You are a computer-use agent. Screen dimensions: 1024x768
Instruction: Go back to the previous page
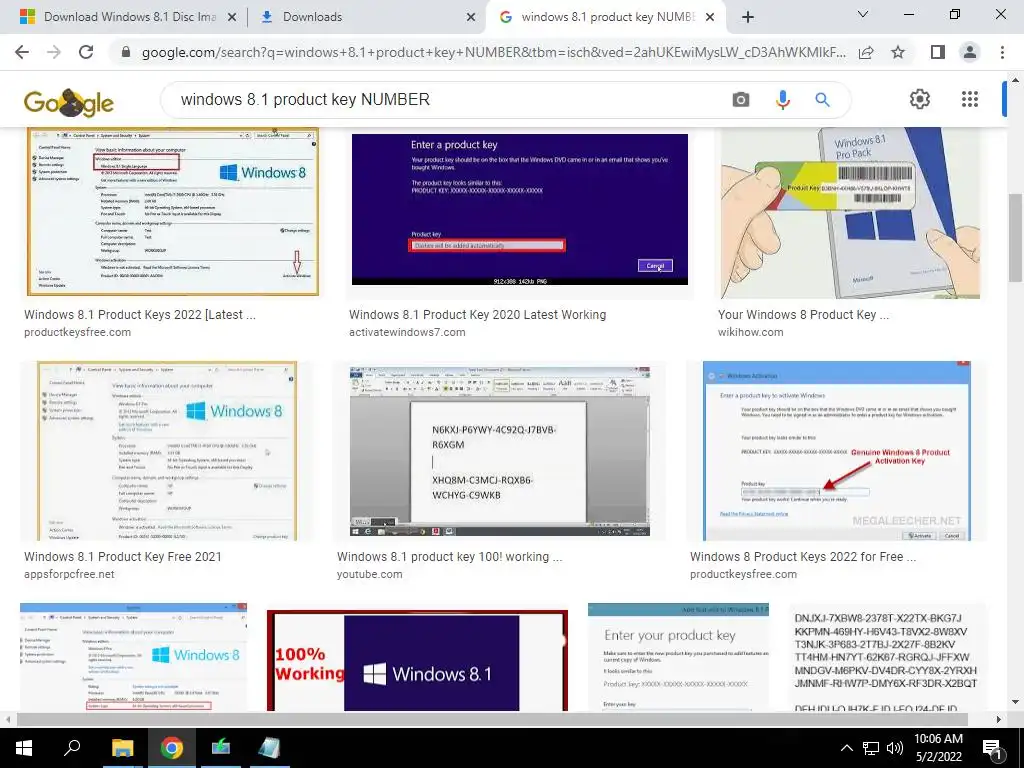(x=22, y=52)
